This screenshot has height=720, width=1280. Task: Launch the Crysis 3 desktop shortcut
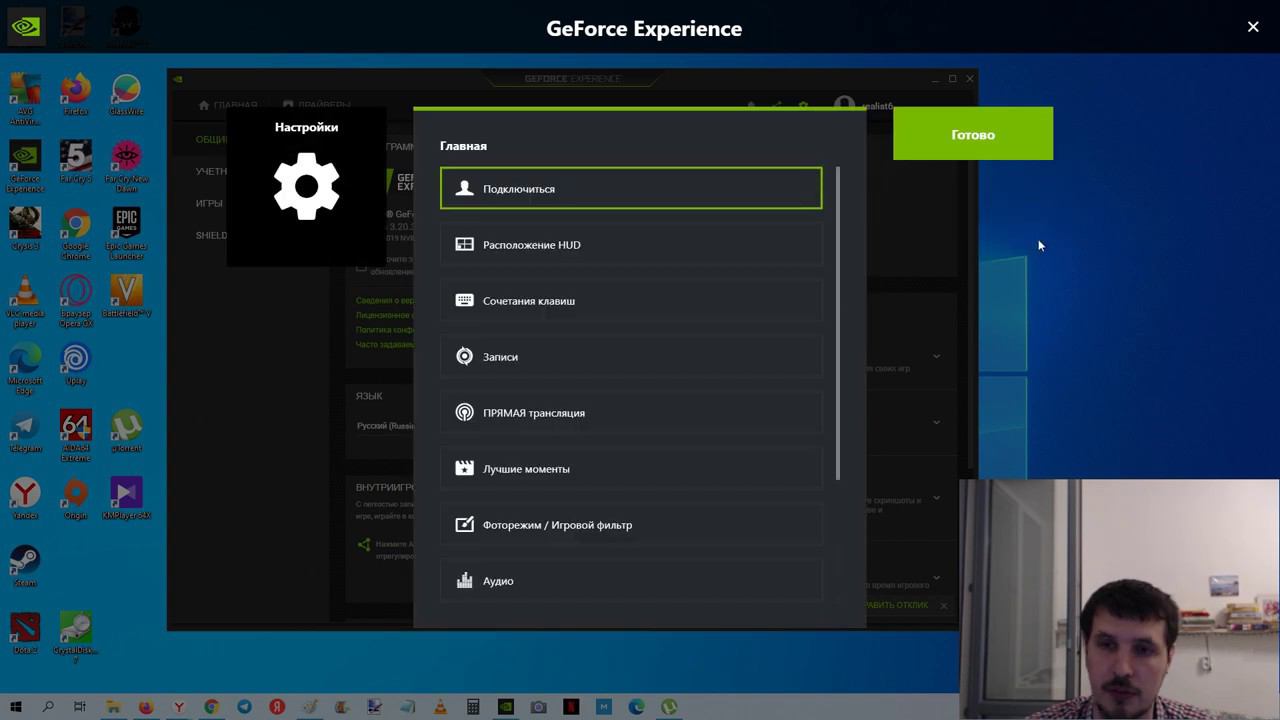pyautogui.click(x=25, y=229)
